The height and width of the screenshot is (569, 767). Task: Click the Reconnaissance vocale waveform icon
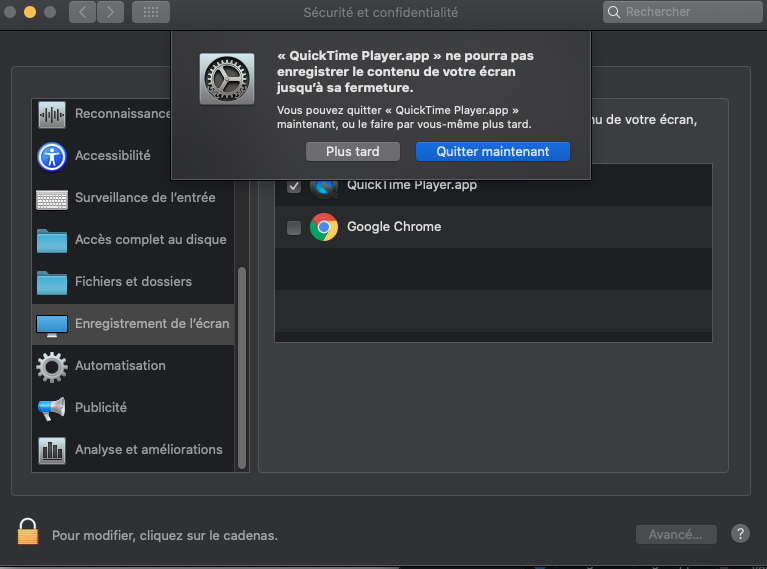(52, 114)
